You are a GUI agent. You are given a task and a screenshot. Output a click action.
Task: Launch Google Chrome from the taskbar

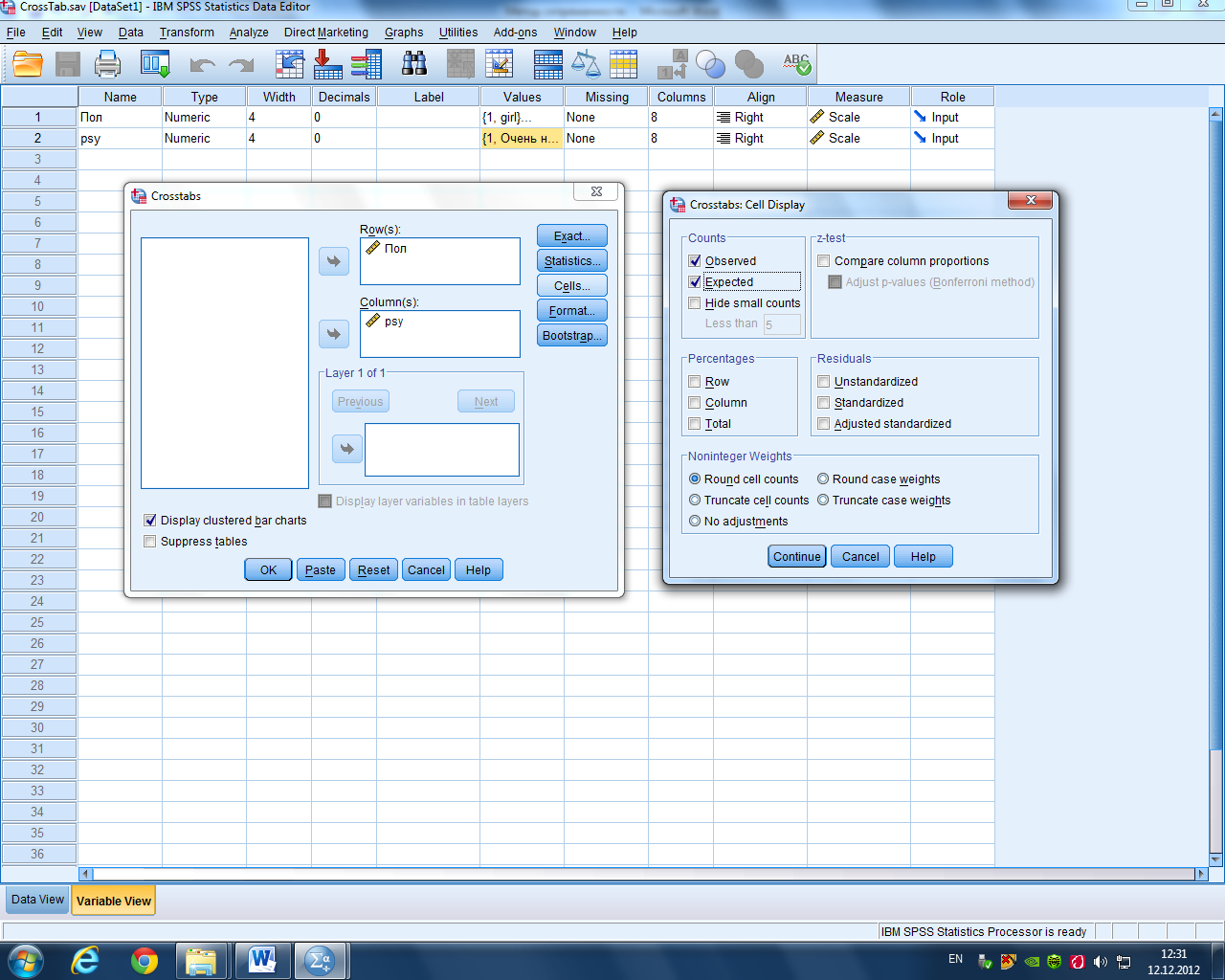click(x=145, y=960)
